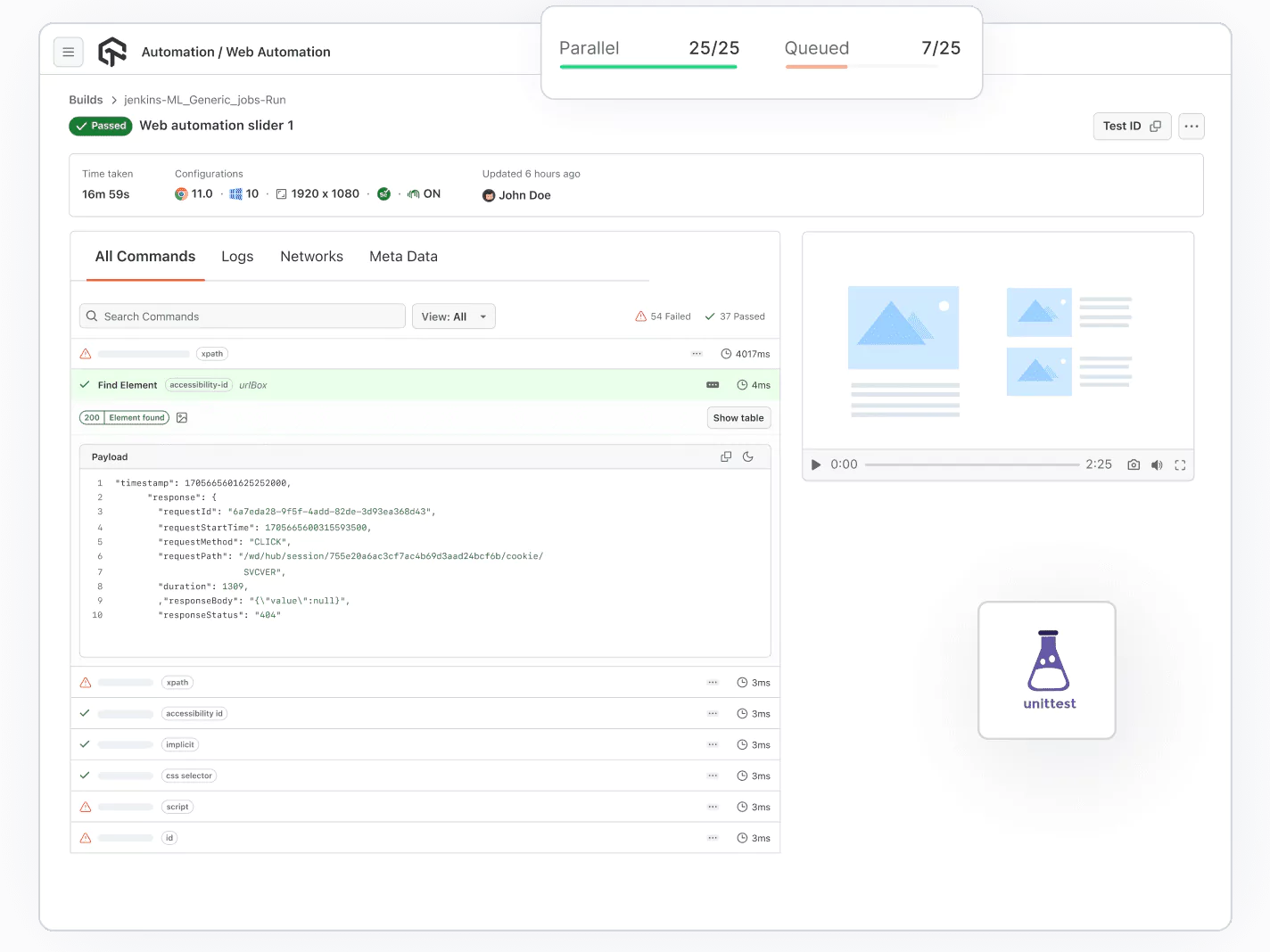Toggle payload dark mode moon icon
Image resolution: width=1270 pixels, height=952 pixels.
pos(748,456)
